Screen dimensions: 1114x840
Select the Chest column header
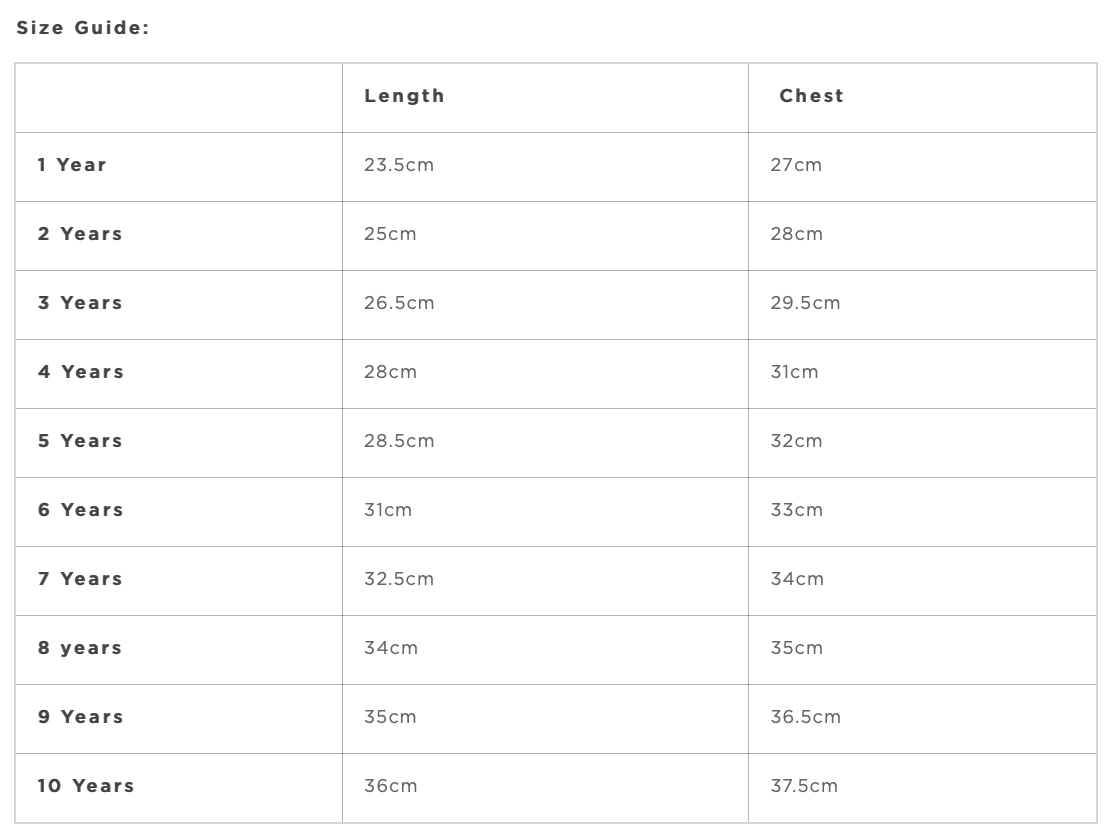click(811, 96)
